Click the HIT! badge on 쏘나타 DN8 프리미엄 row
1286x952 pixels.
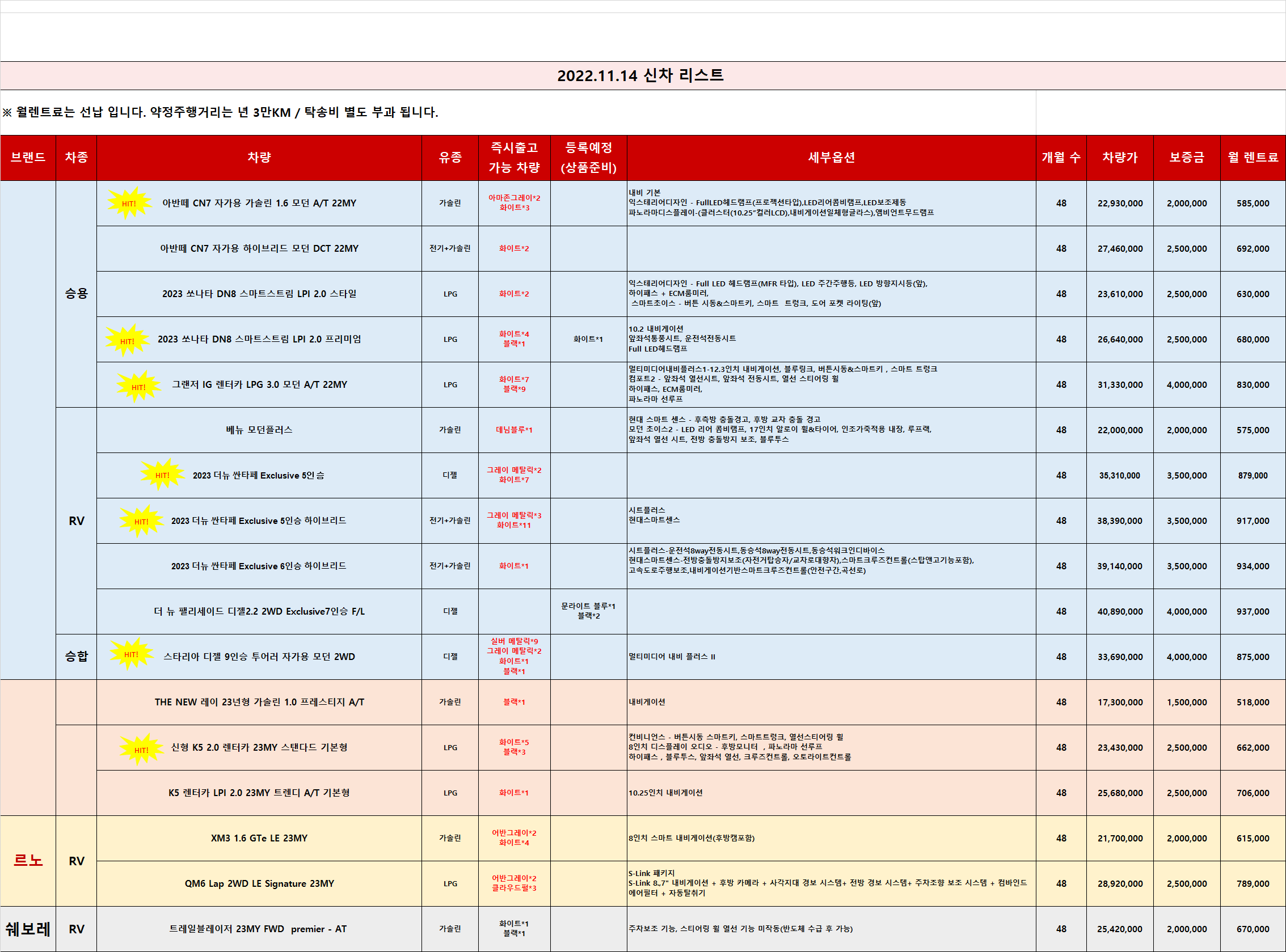coord(128,340)
